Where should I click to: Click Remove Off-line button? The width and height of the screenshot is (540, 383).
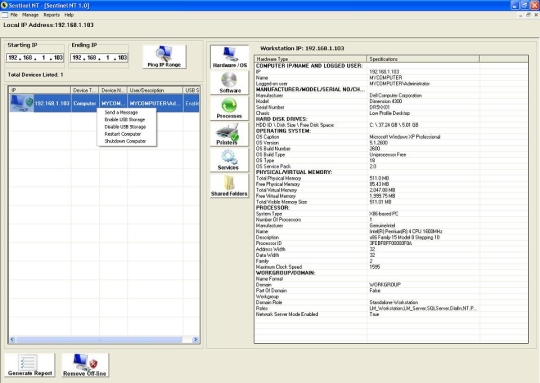click(x=85, y=365)
